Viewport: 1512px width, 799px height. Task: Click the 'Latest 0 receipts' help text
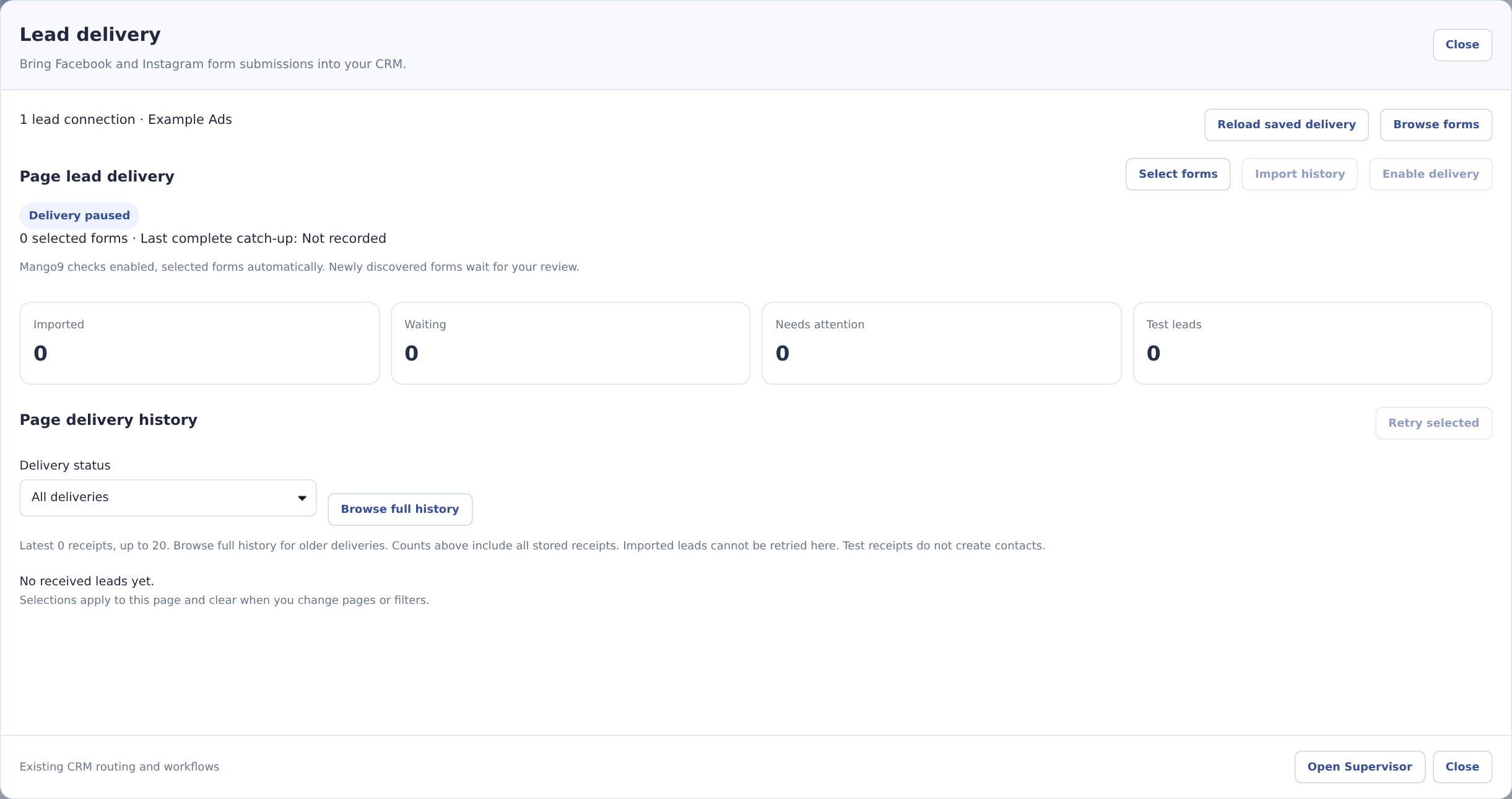coord(532,546)
